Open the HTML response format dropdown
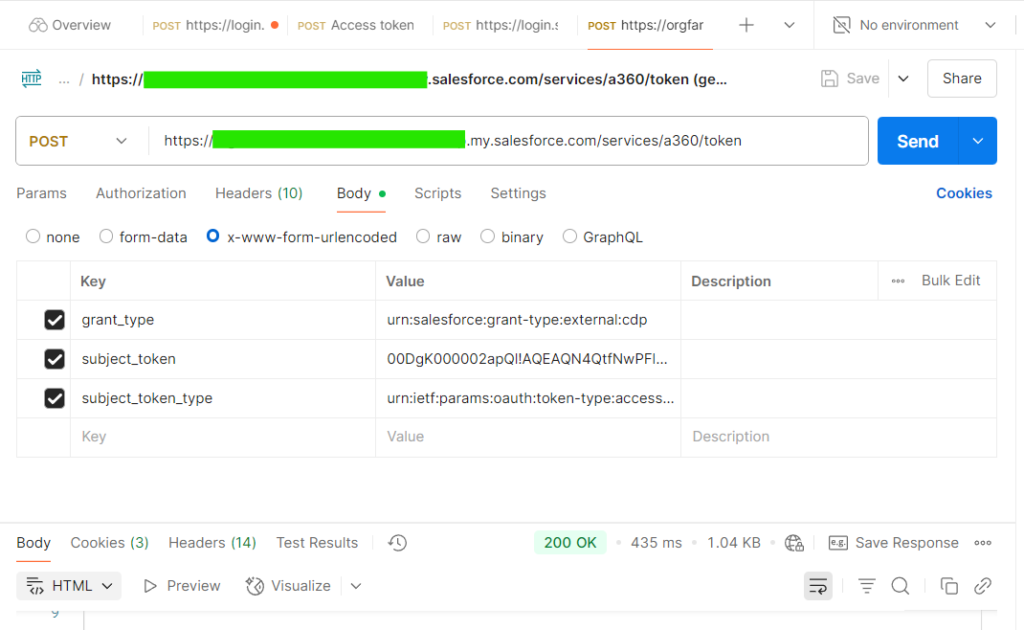1024x630 pixels. pyautogui.click(x=69, y=586)
